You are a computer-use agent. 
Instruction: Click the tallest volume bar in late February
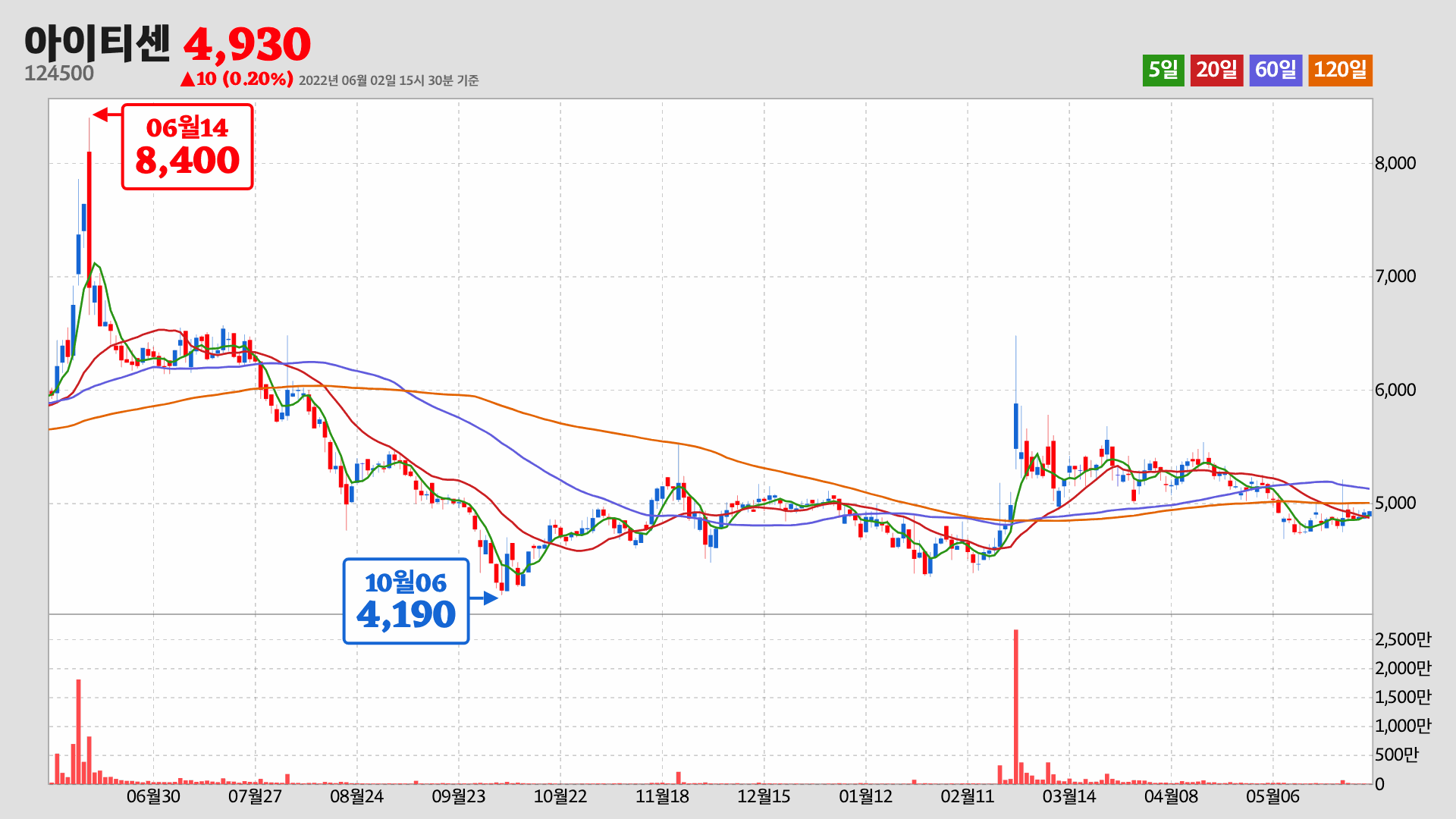click(1016, 707)
